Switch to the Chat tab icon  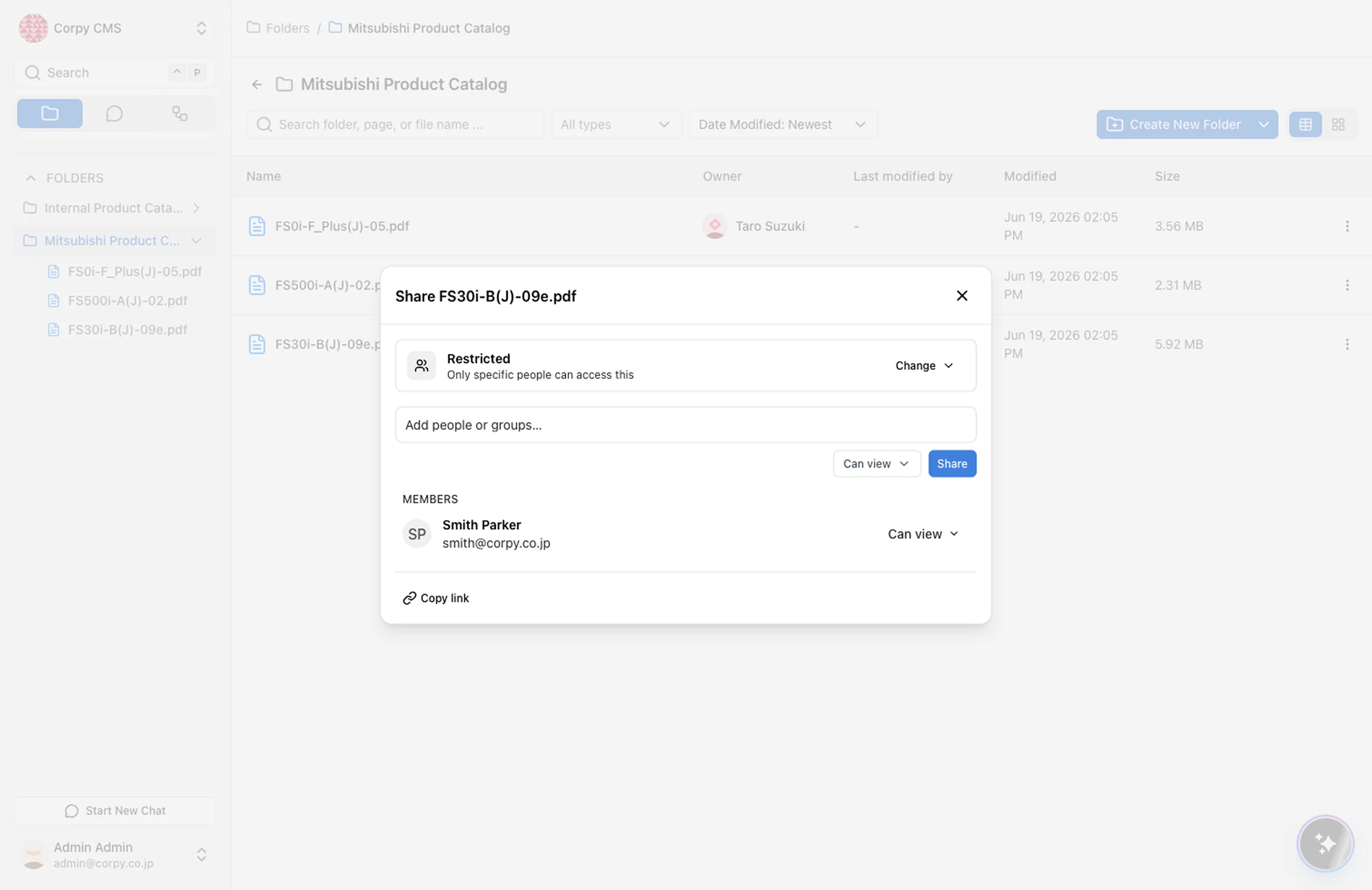114,113
